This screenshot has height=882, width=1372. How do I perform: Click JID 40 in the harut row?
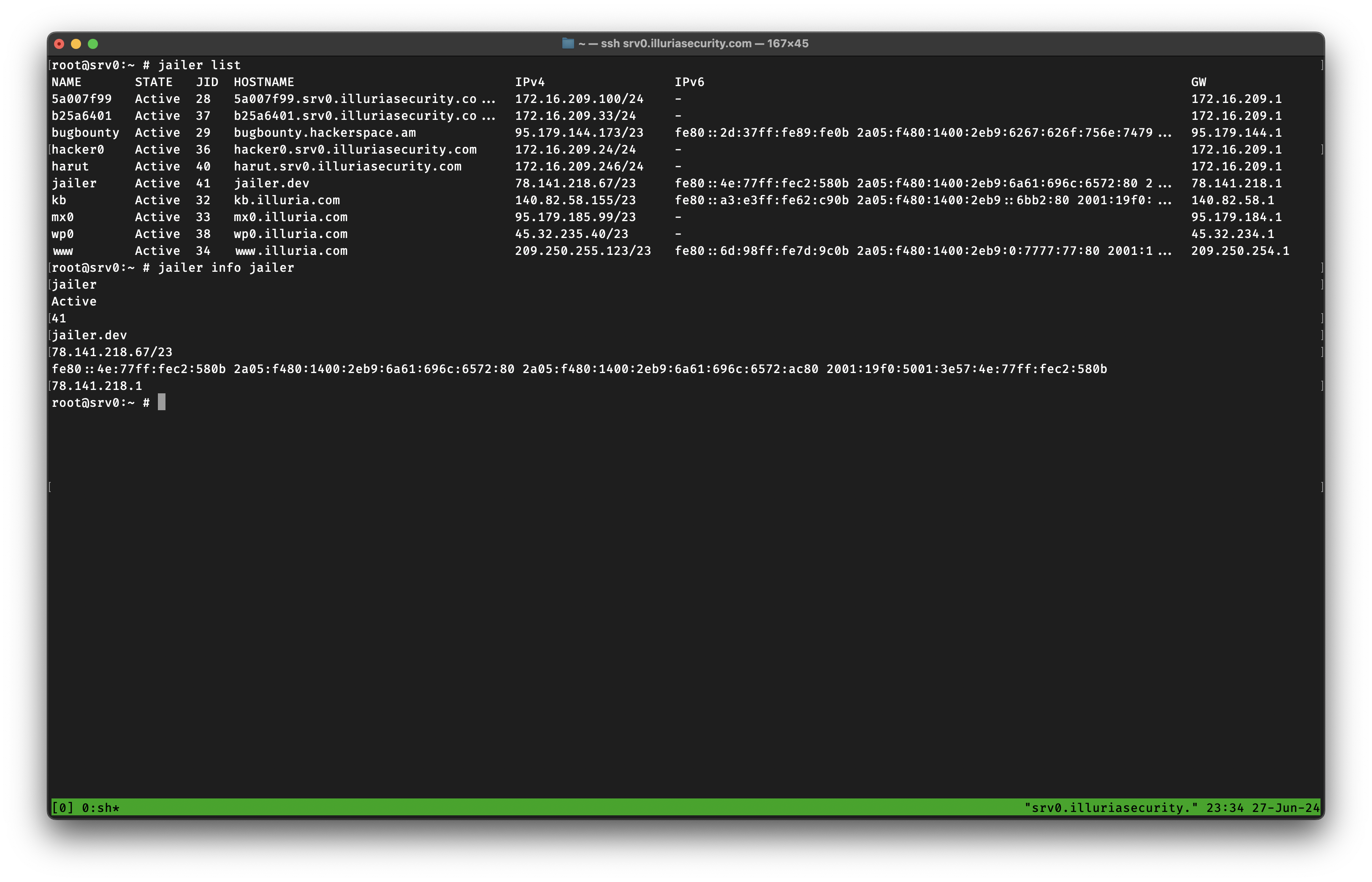point(203,167)
